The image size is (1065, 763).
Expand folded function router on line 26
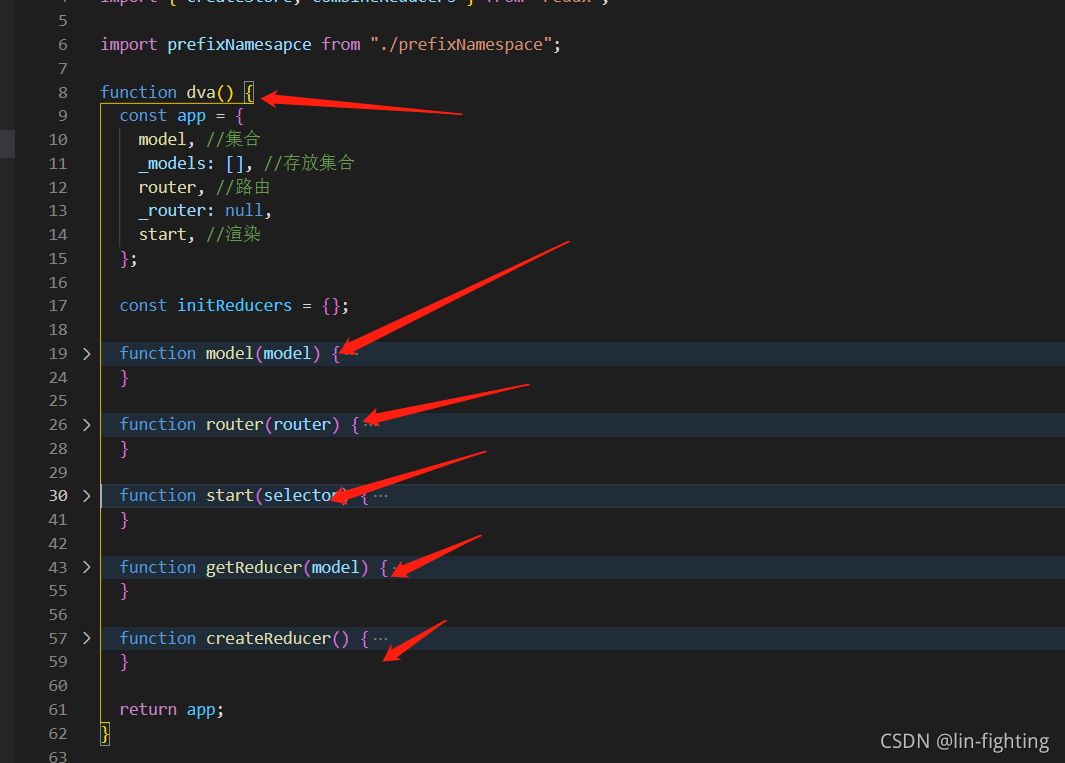pos(86,425)
